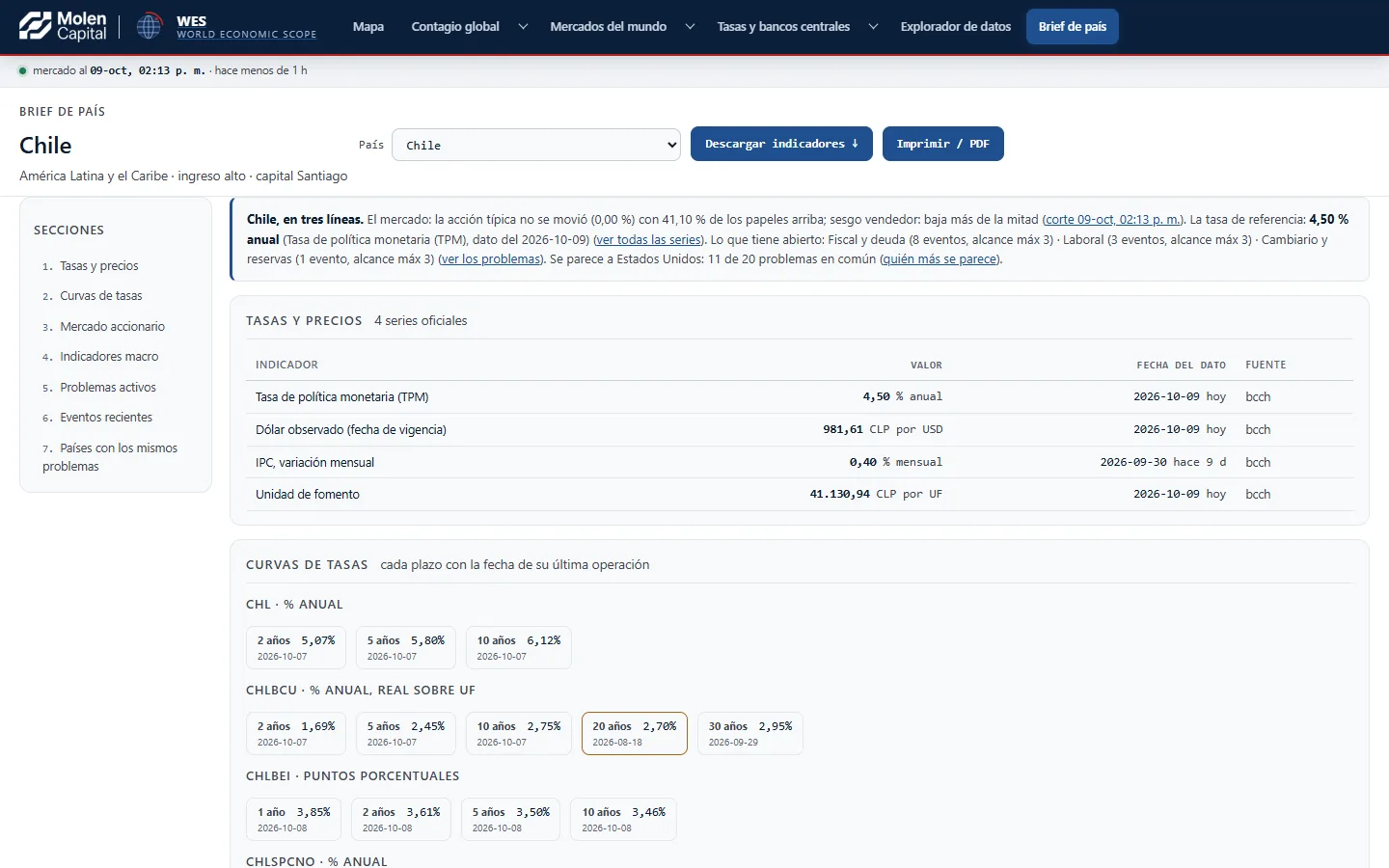Image resolution: width=1389 pixels, height=868 pixels.
Task: Select the CHLBCU 30 años 2,95% chip
Action: tap(750, 733)
